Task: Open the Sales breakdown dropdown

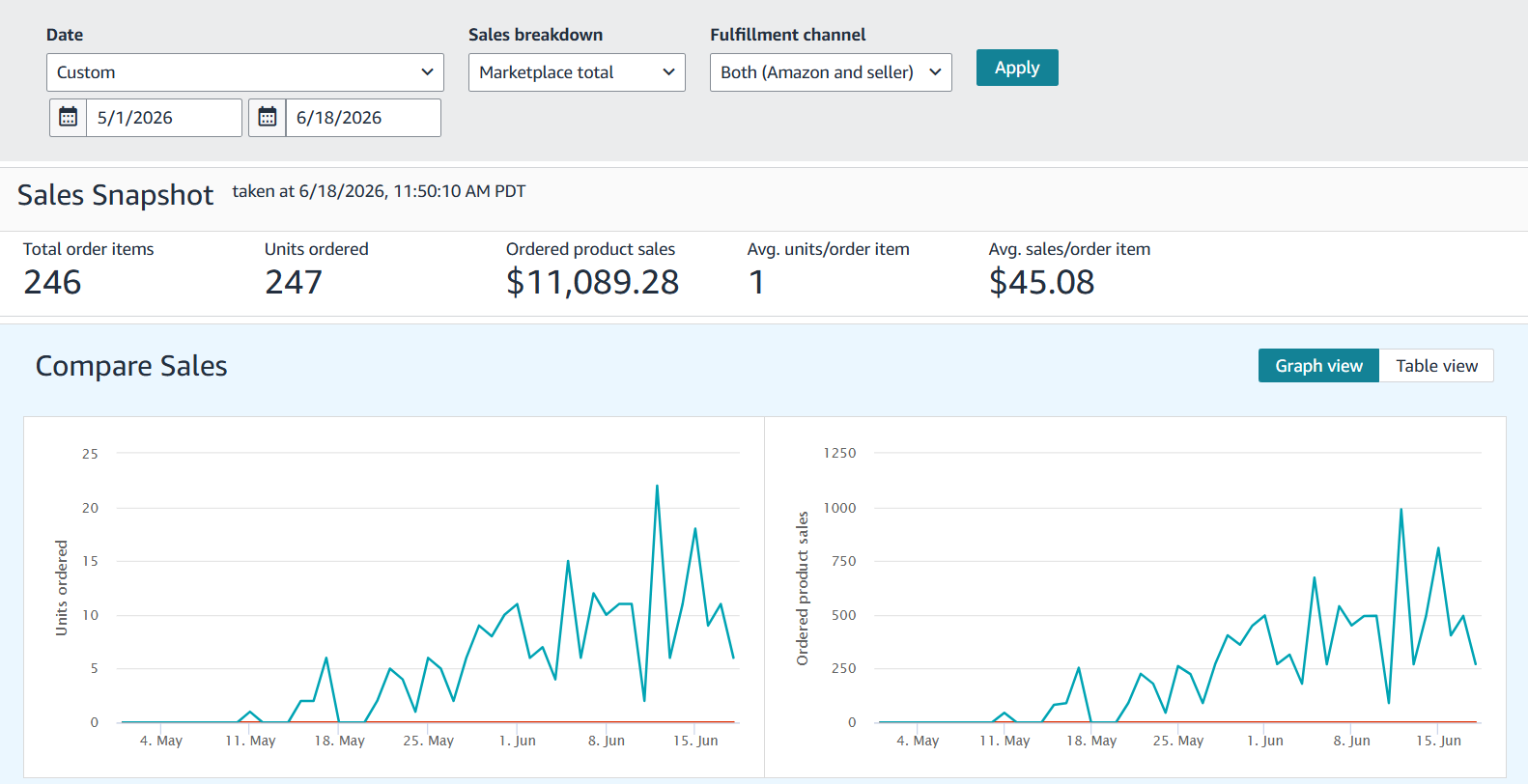Action: point(577,72)
